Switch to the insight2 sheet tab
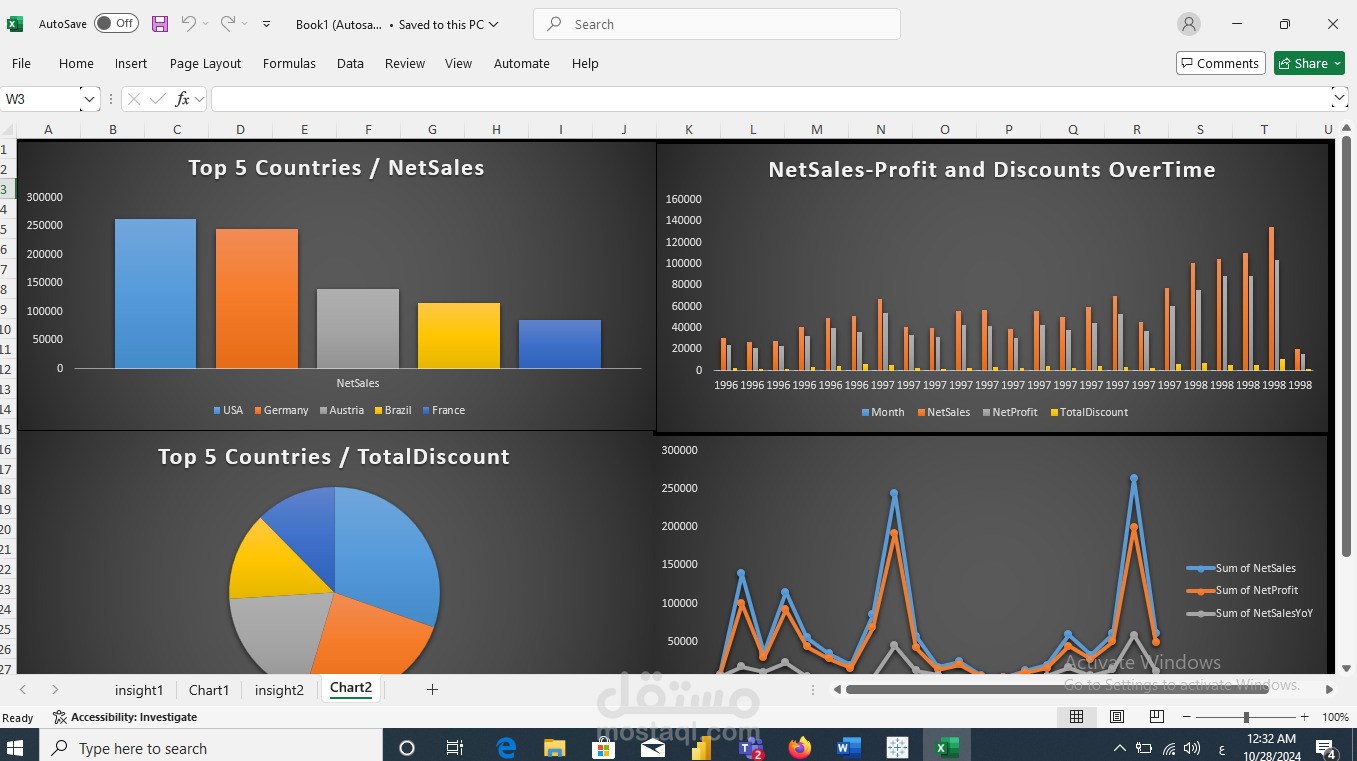Viewport: 1357px width, 761px height. pos(279,690)
